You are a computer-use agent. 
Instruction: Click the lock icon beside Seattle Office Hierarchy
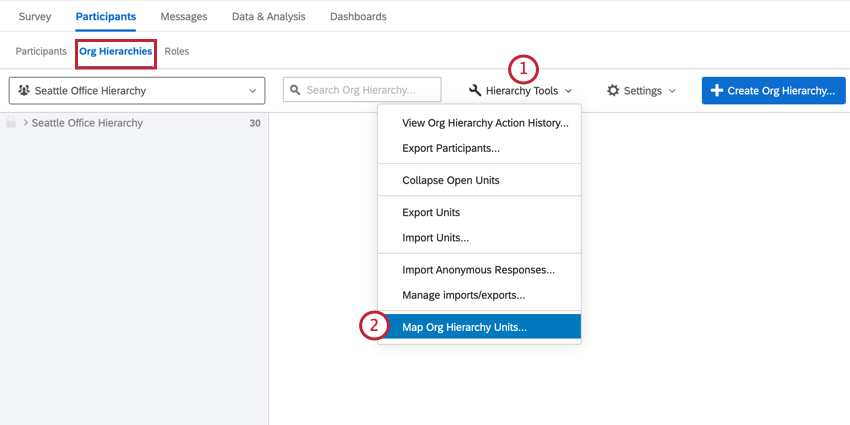tap(11, 123)
